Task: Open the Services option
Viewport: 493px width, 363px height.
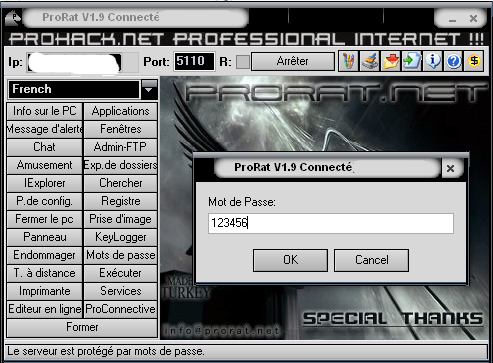Action: [x=120, y=291]
